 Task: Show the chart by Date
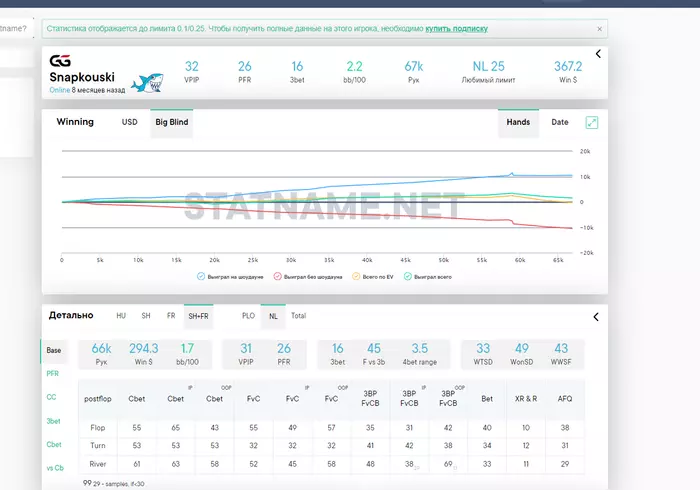560,122
